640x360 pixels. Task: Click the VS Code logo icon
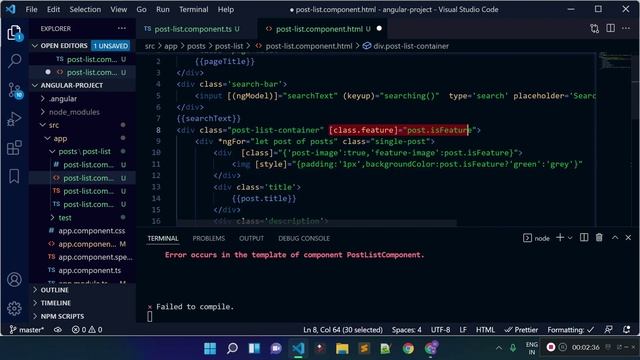tap(11, 9)
